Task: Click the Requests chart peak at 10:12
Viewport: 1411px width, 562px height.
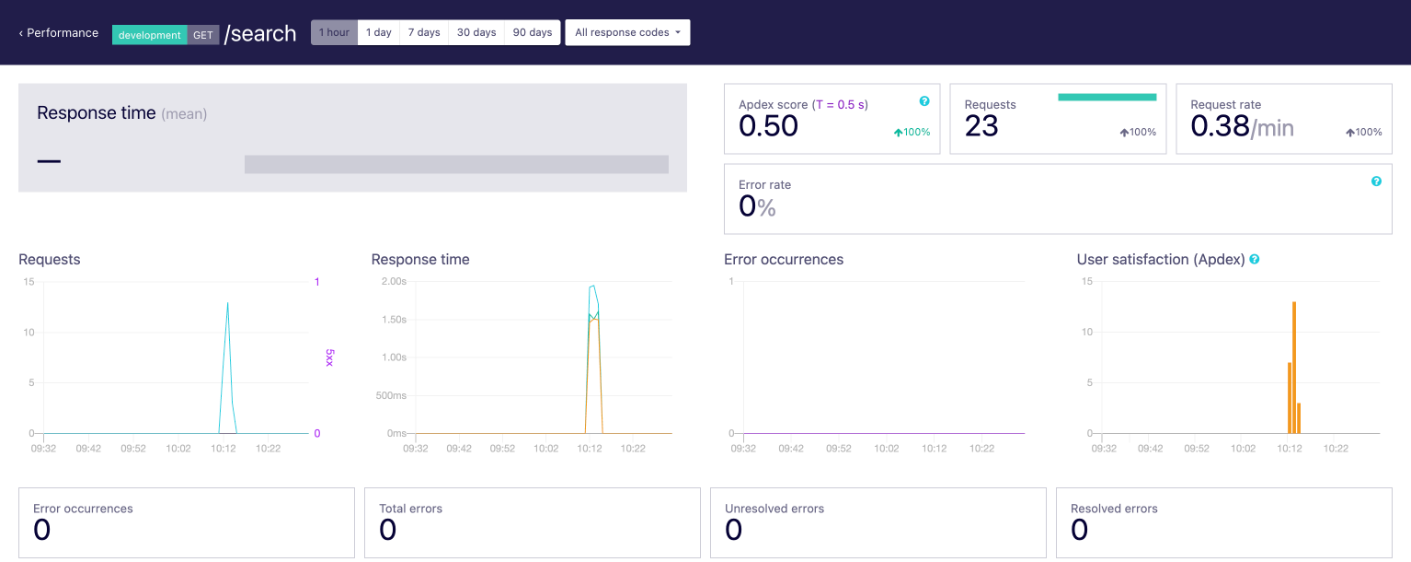Action: 227,302
